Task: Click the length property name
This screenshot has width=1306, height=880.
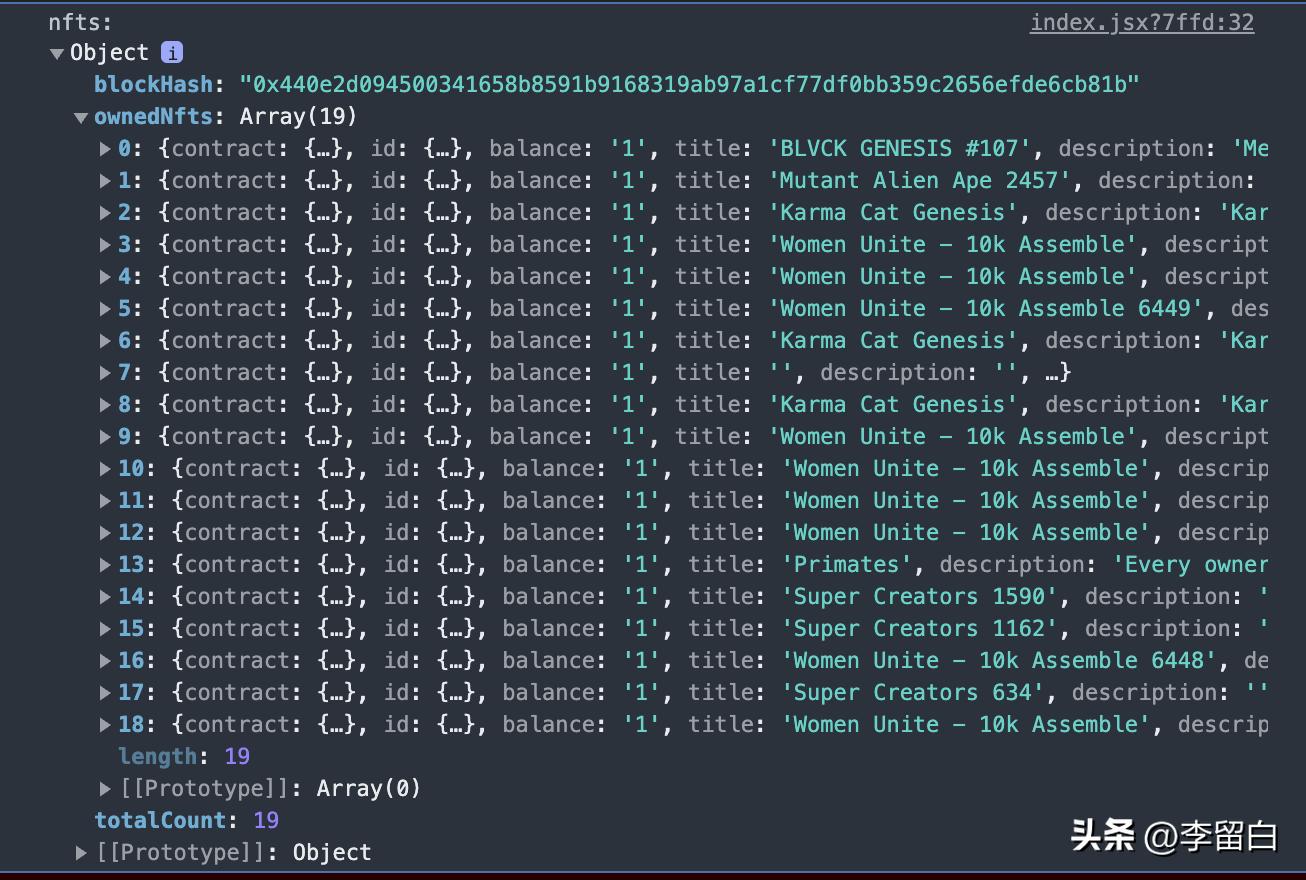Action: (x=157, y=757)
